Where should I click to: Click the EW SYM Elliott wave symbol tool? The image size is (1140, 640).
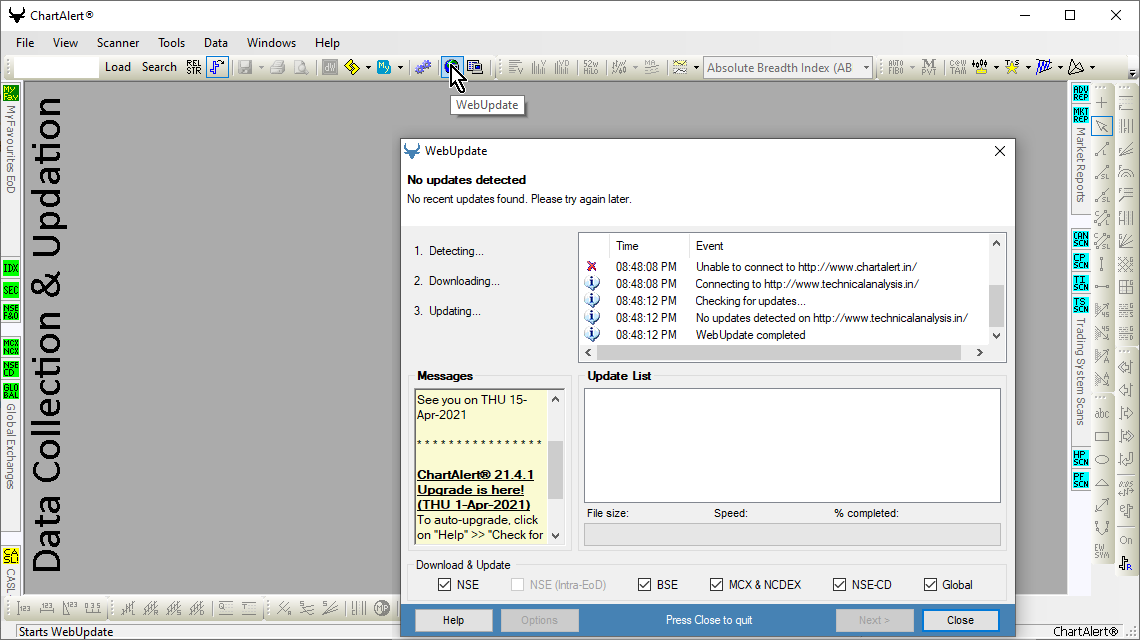(x=1102, y=551)
